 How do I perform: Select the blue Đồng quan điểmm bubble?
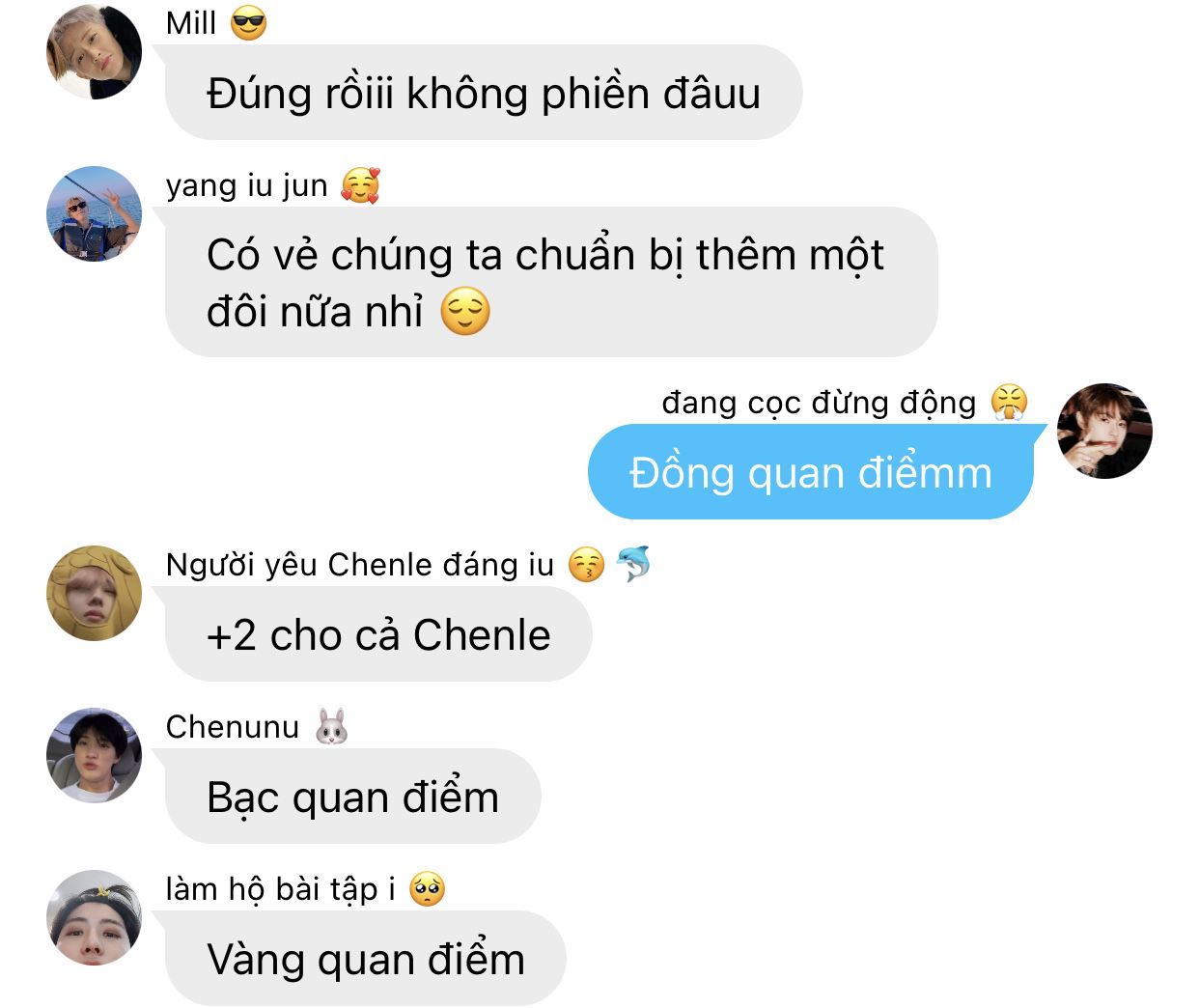pos(811,473)
